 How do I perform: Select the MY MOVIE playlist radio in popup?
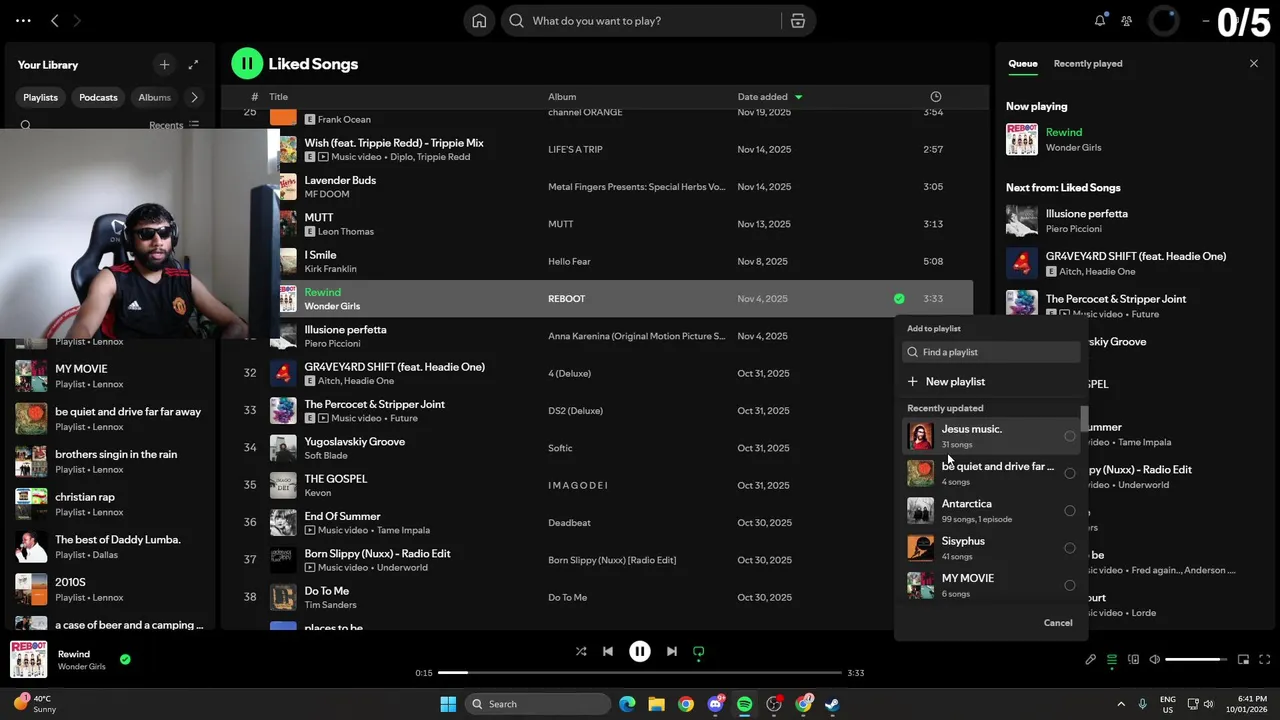pos(1070,585)
